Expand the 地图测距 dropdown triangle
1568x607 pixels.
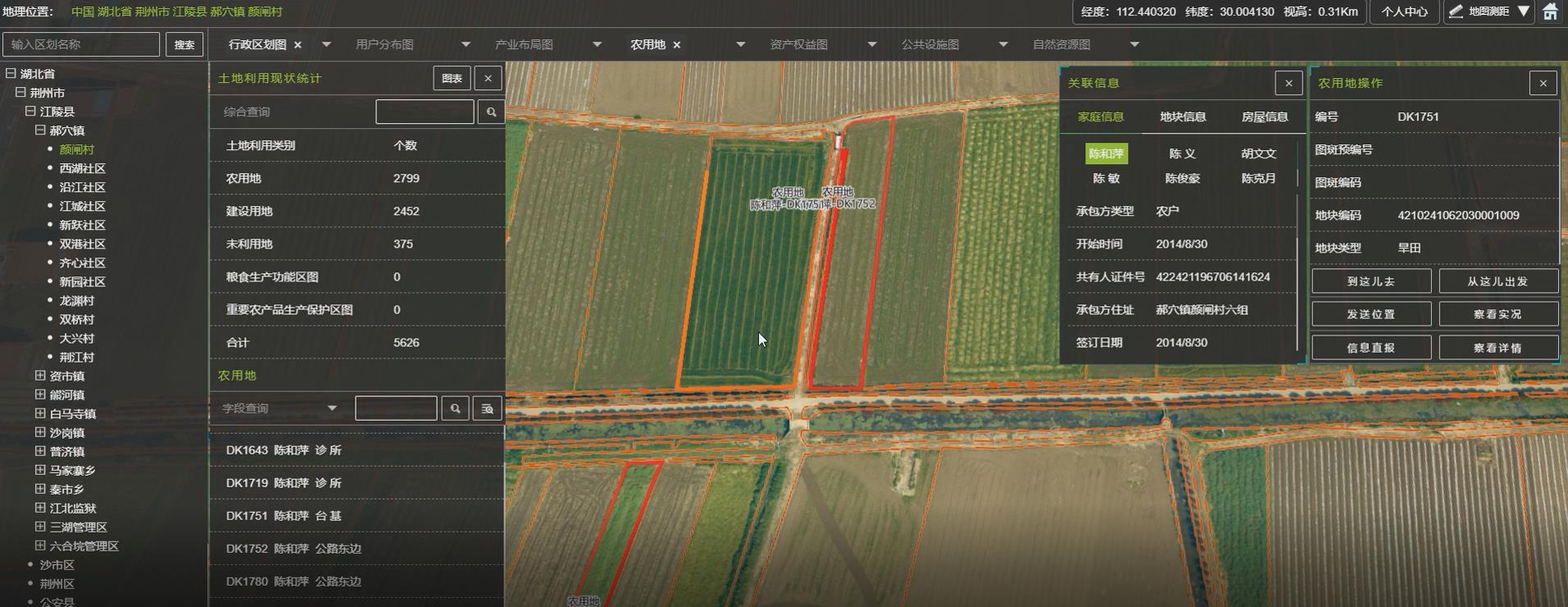[x=1523, y=11]
